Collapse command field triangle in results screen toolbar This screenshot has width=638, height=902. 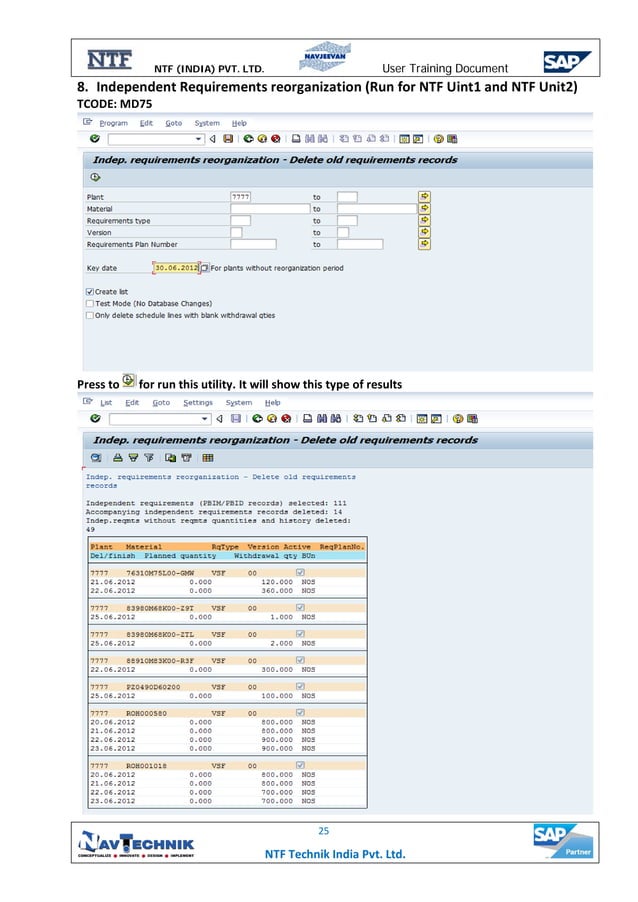[219, 419]
